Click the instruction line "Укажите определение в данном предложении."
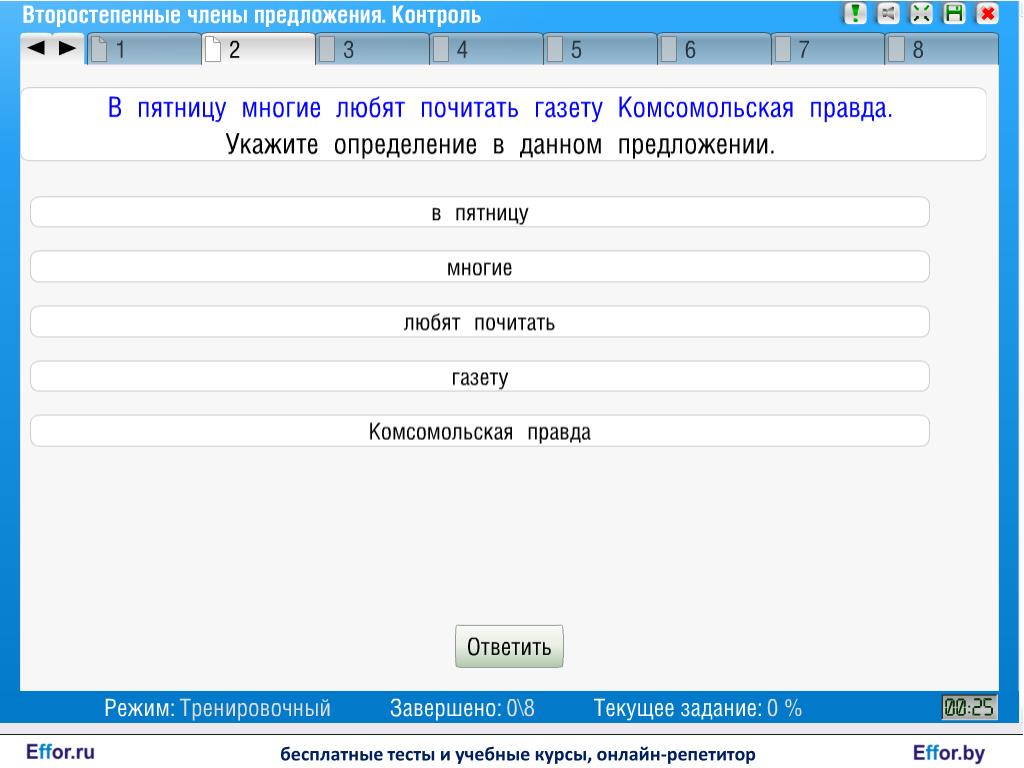Screen dimensions: 1024x768 [x=500, y=144]
